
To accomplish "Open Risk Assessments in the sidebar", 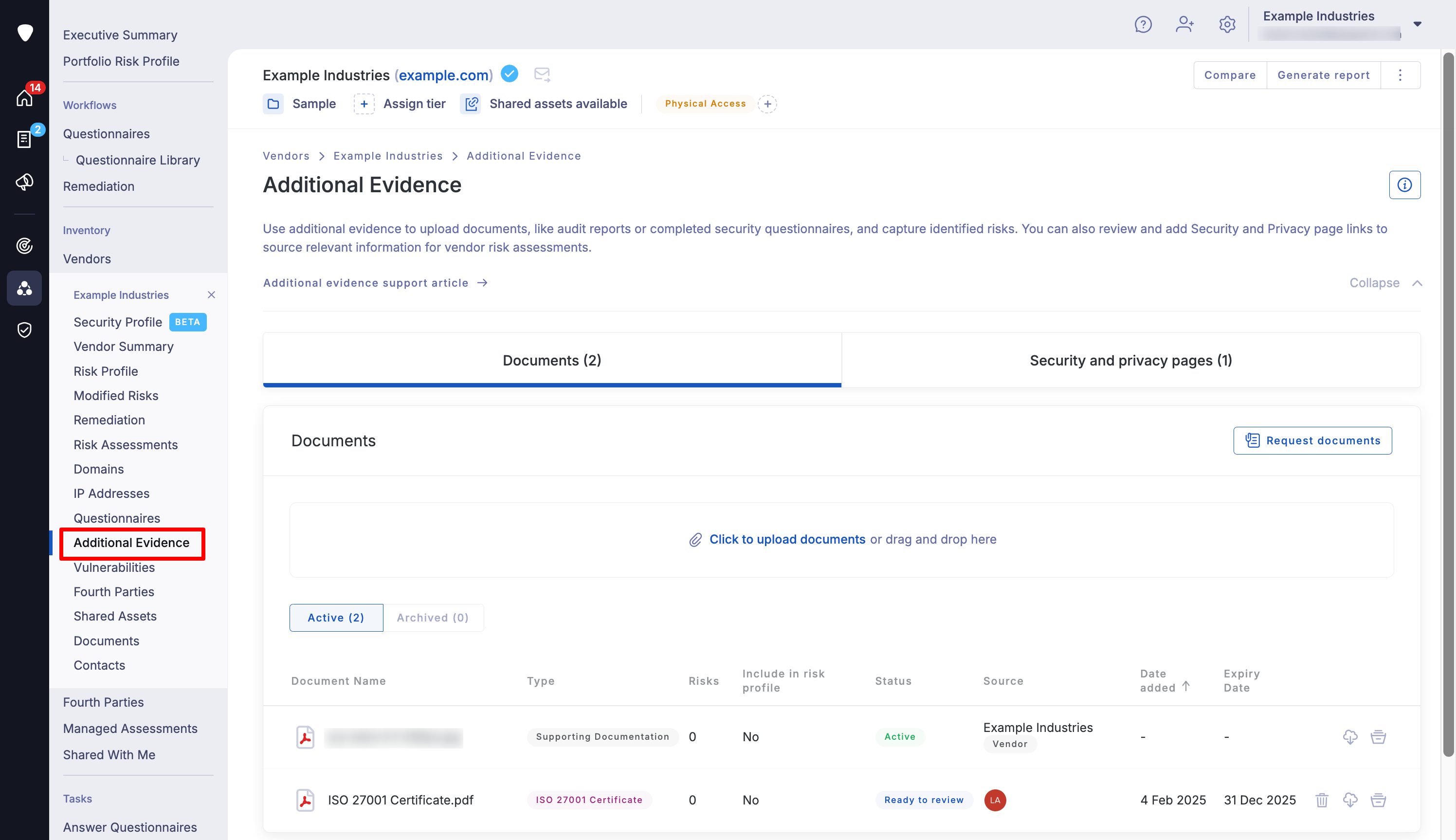I will tap(125, 444).
